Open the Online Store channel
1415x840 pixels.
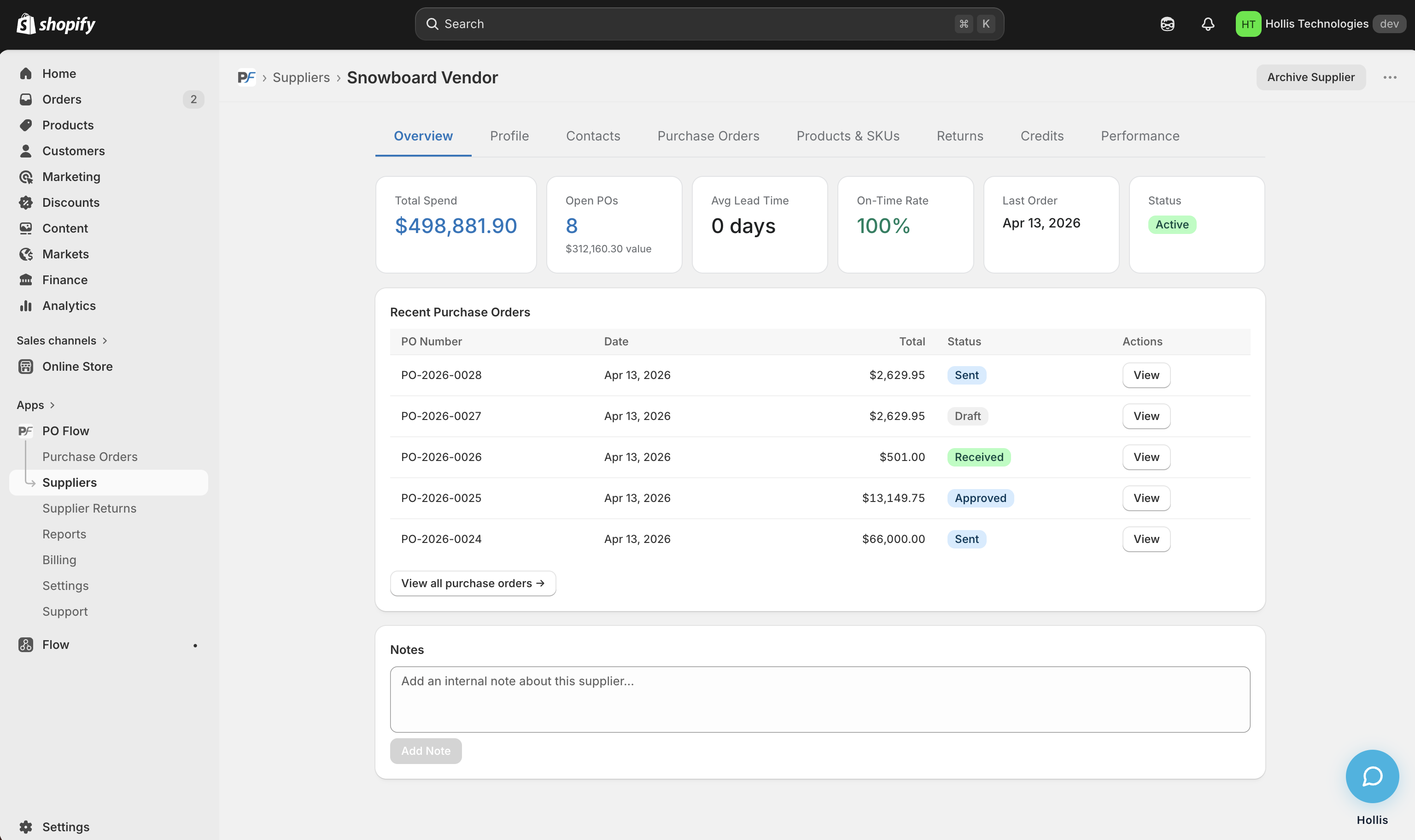tap(77, 366)
